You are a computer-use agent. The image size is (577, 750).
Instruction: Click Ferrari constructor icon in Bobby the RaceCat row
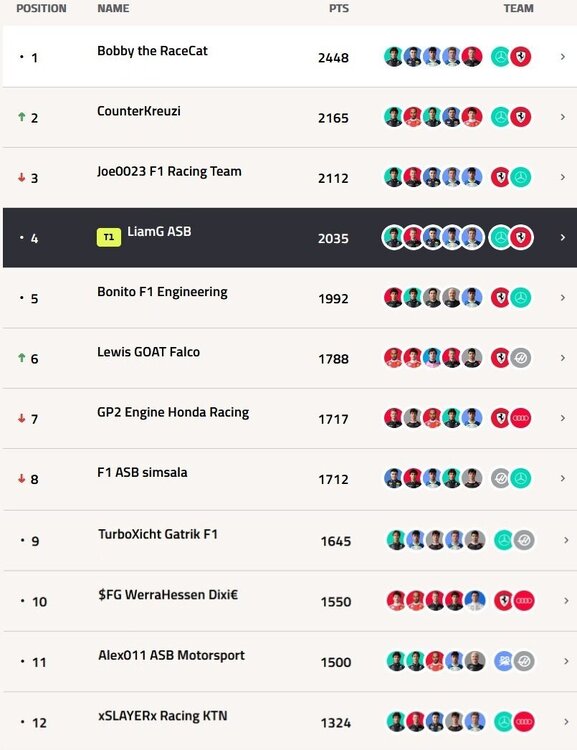click(521, 57)
